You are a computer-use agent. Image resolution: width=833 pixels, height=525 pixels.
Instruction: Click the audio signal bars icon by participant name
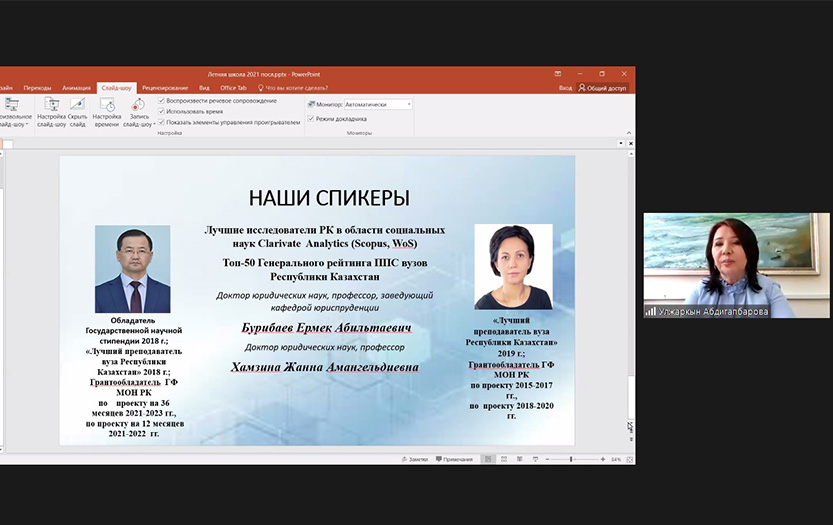point(650,311)
